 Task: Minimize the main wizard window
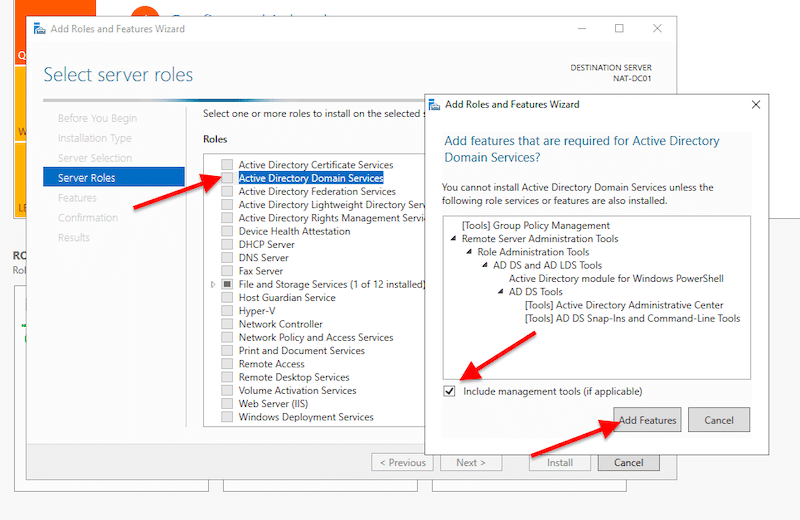point(582,29)
